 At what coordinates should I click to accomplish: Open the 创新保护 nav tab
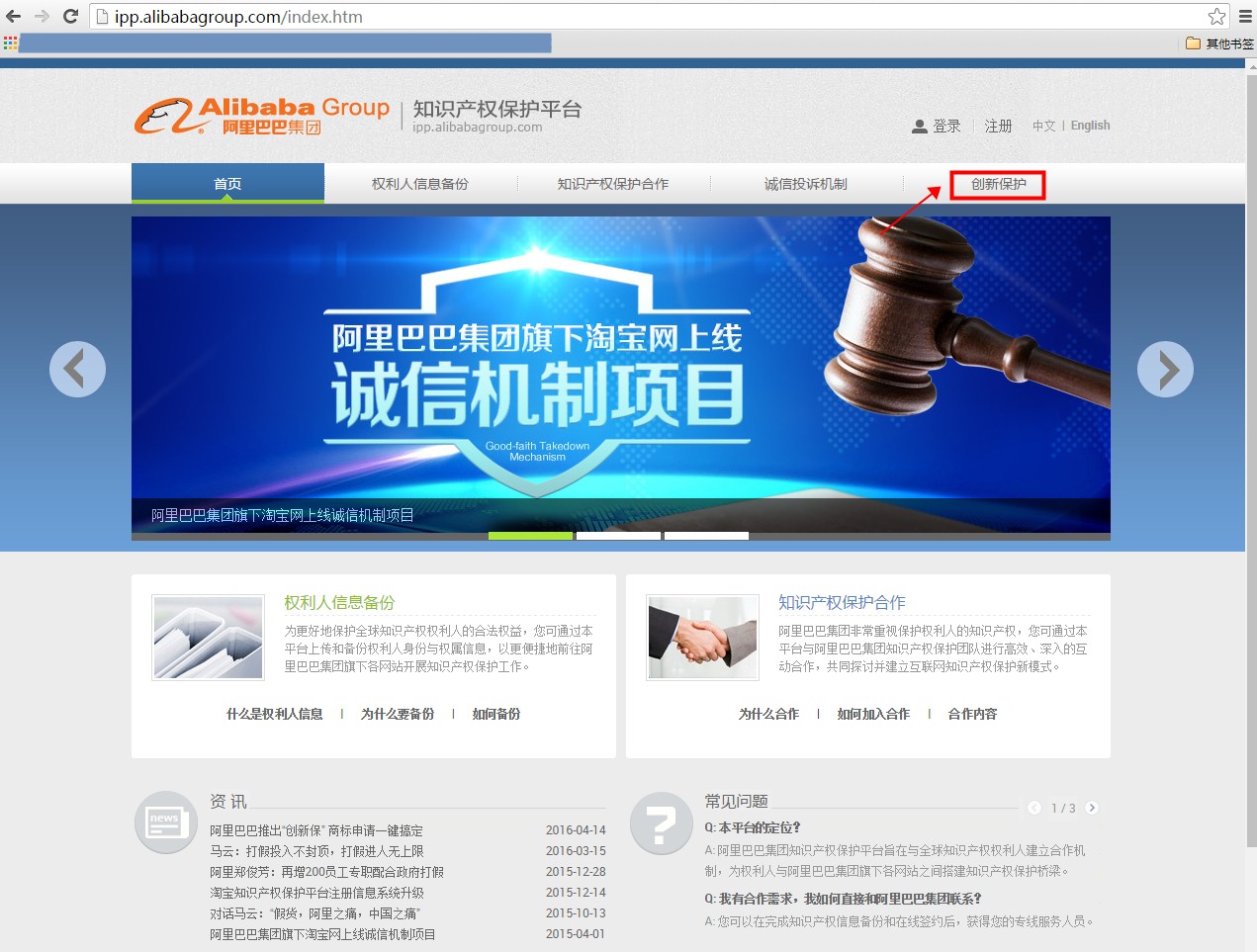coord(998,184)
